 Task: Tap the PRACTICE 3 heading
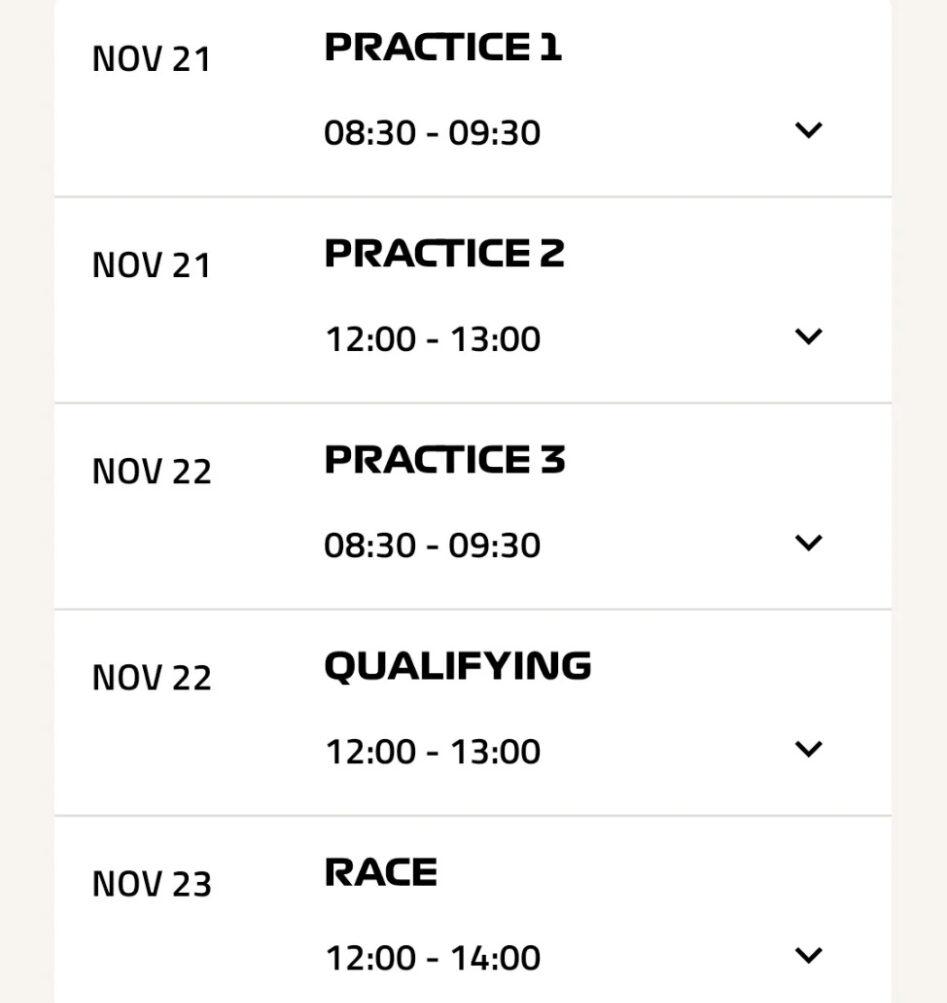tap(444, 459)
